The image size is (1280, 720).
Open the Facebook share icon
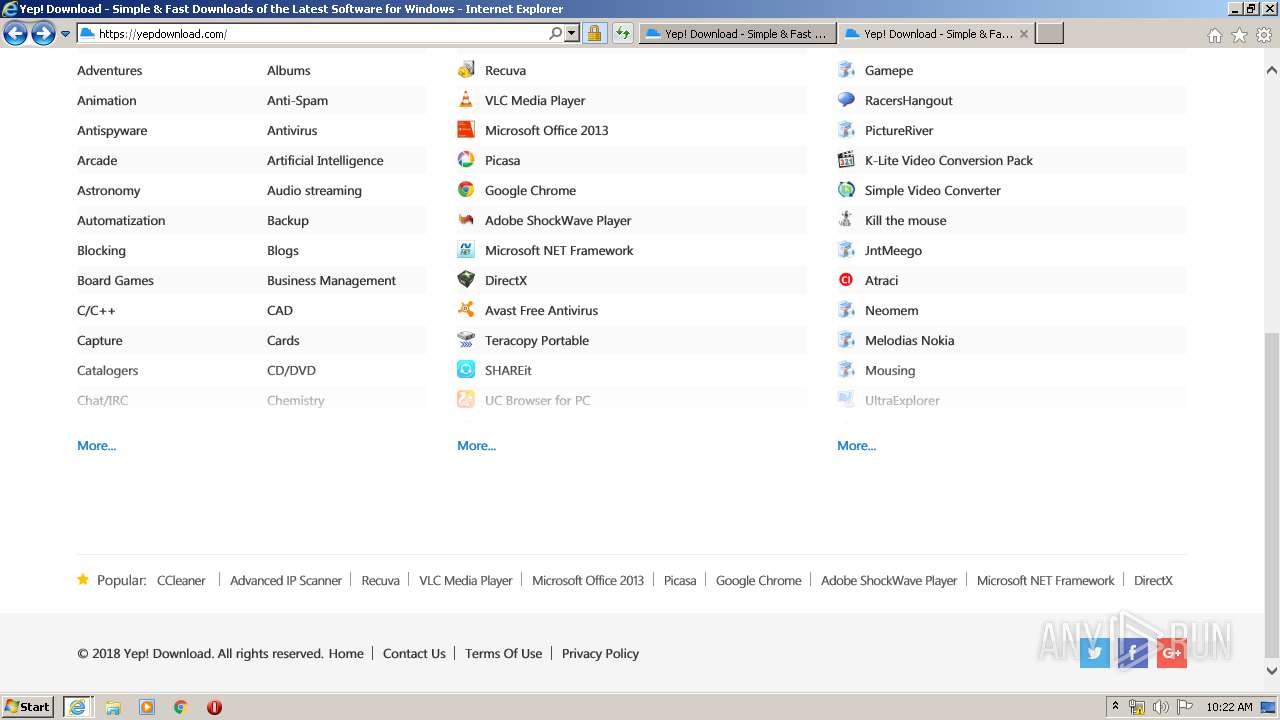click(x=1133, y=653)
